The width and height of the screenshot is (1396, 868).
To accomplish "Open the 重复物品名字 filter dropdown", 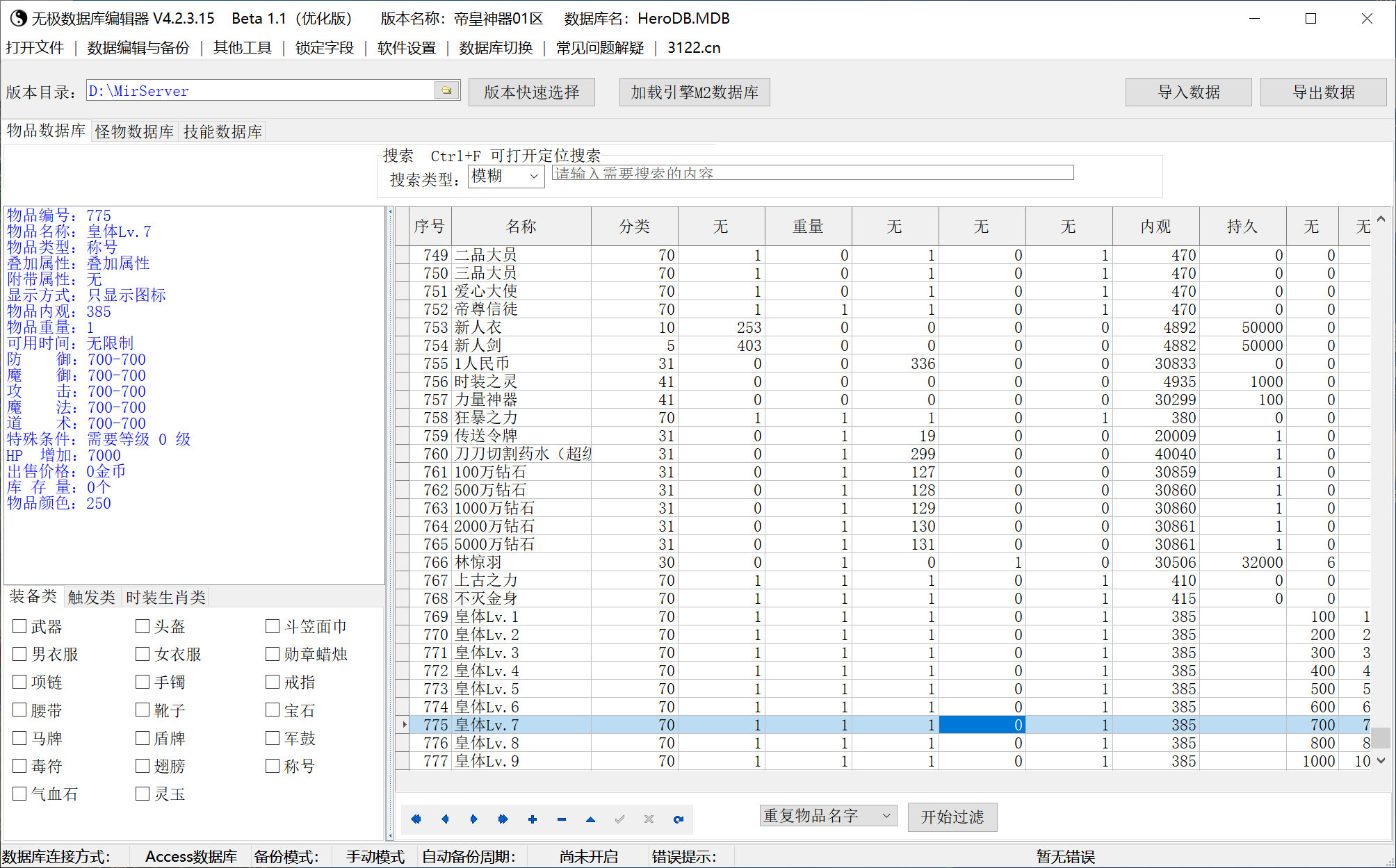I will click(828, 816).
